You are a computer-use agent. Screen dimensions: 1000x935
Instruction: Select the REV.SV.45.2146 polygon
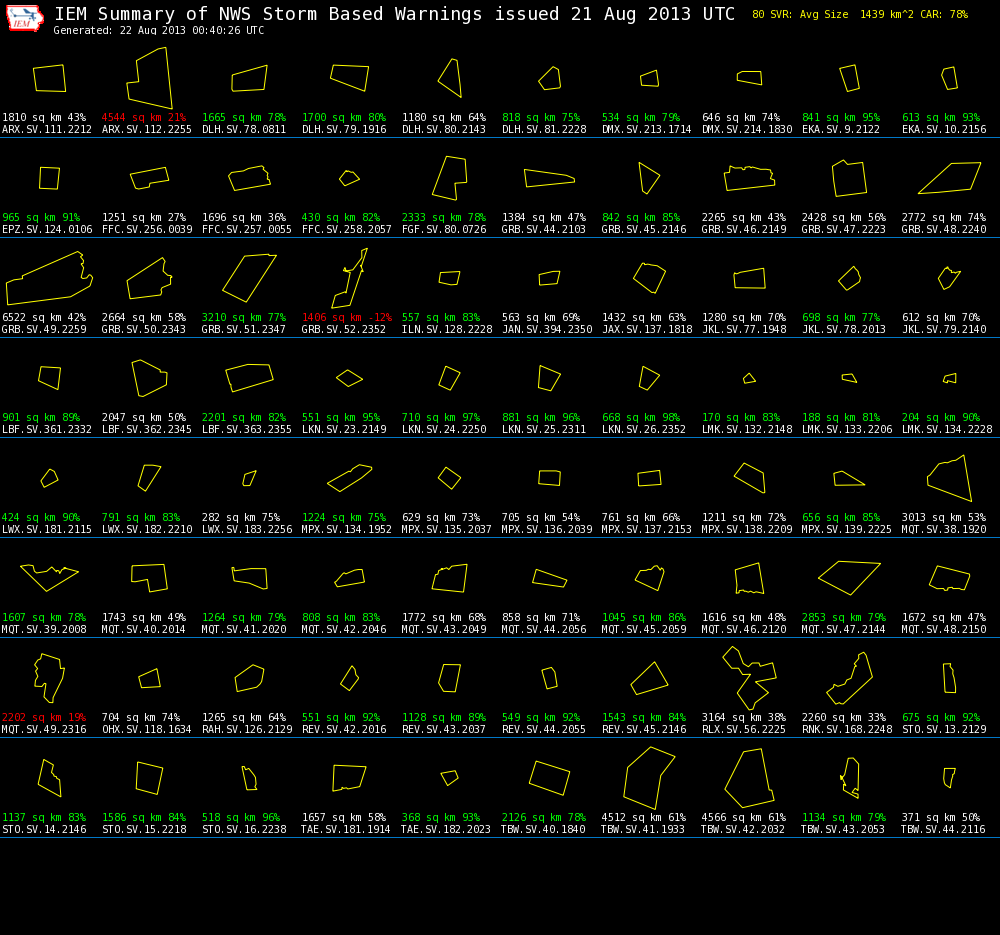pos(649,677)
